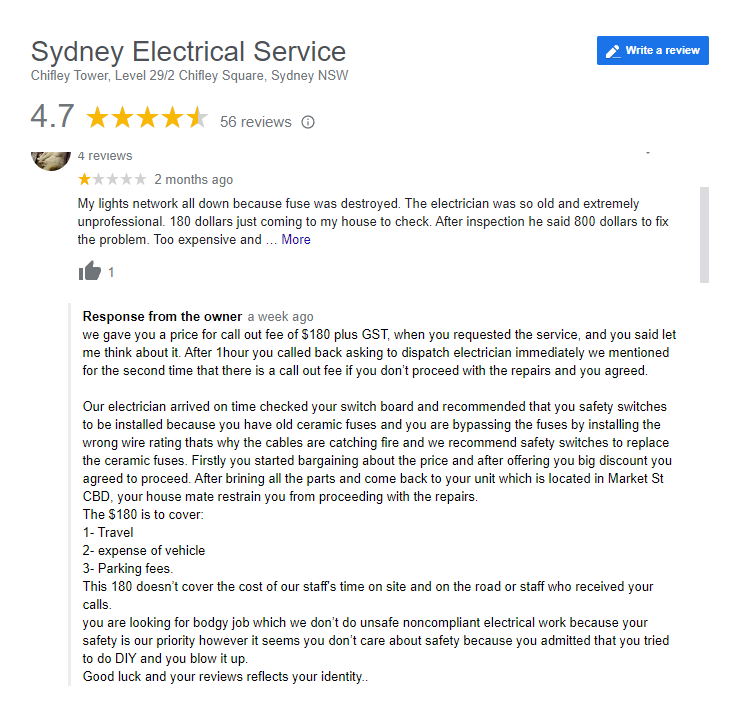Click the "2 months ago" review timestamp
This screenshot has width=738, height=714.
pos(193,180)
